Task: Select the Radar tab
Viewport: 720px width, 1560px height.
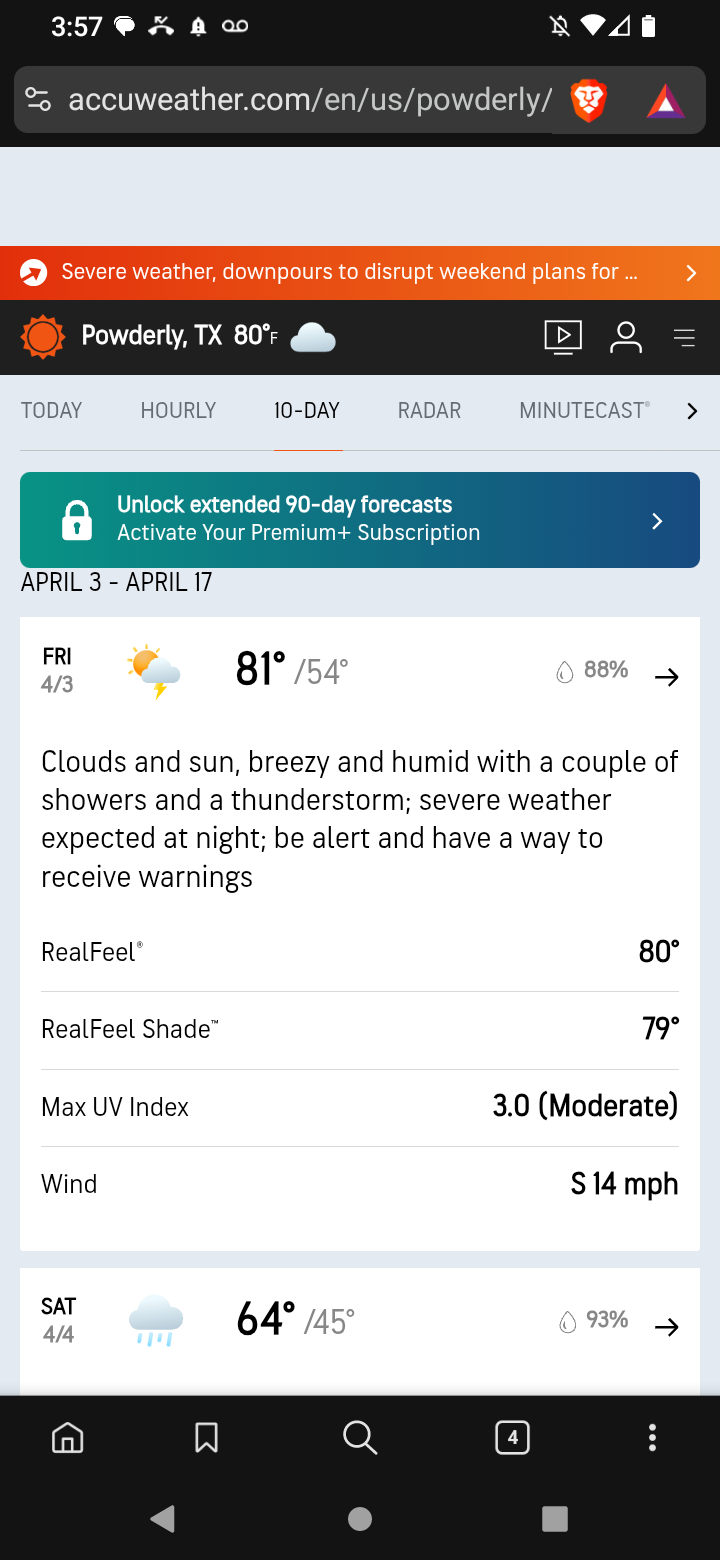Action: pos(429,411)
